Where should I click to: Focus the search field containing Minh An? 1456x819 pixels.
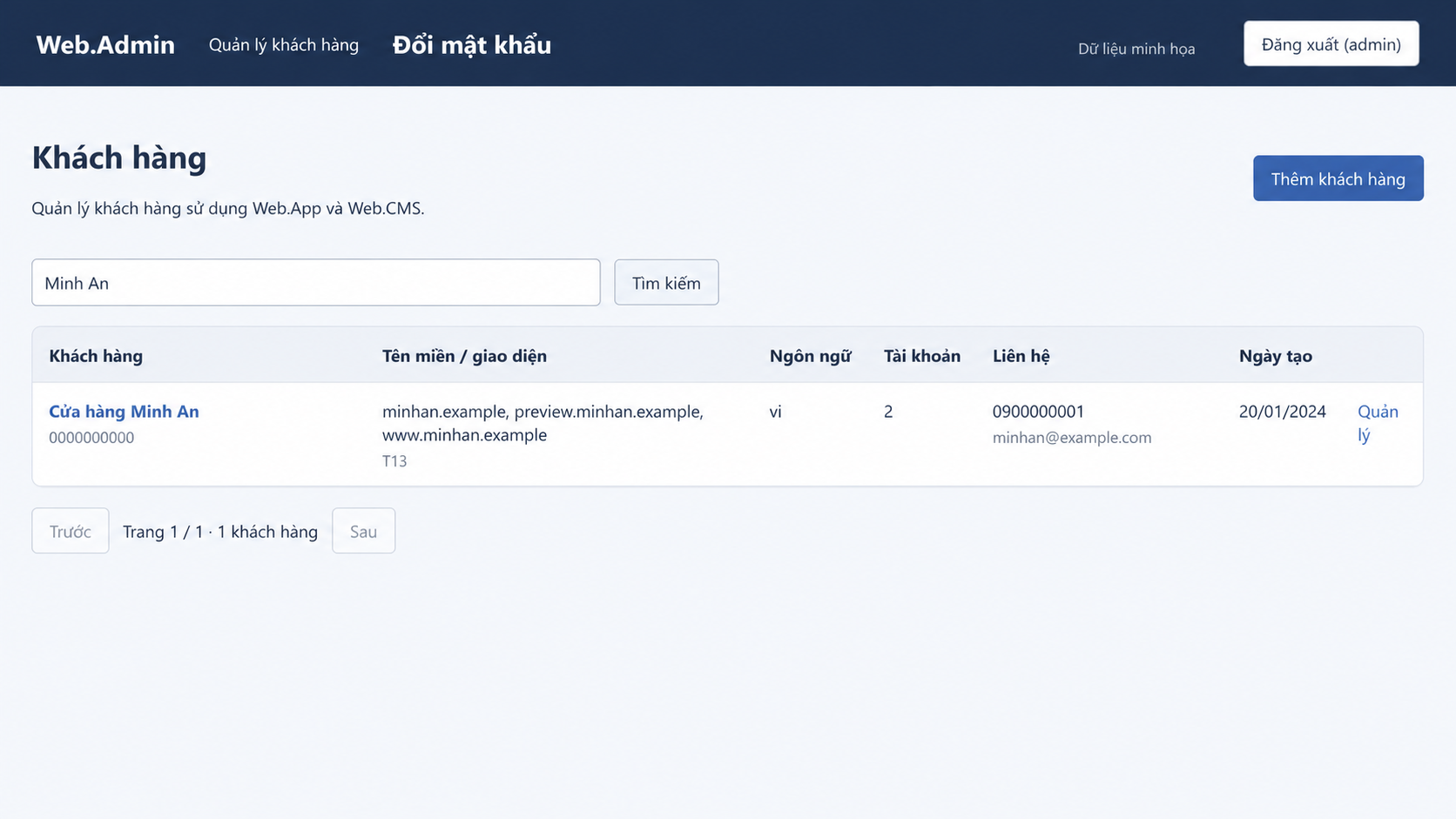pos(316,282)
